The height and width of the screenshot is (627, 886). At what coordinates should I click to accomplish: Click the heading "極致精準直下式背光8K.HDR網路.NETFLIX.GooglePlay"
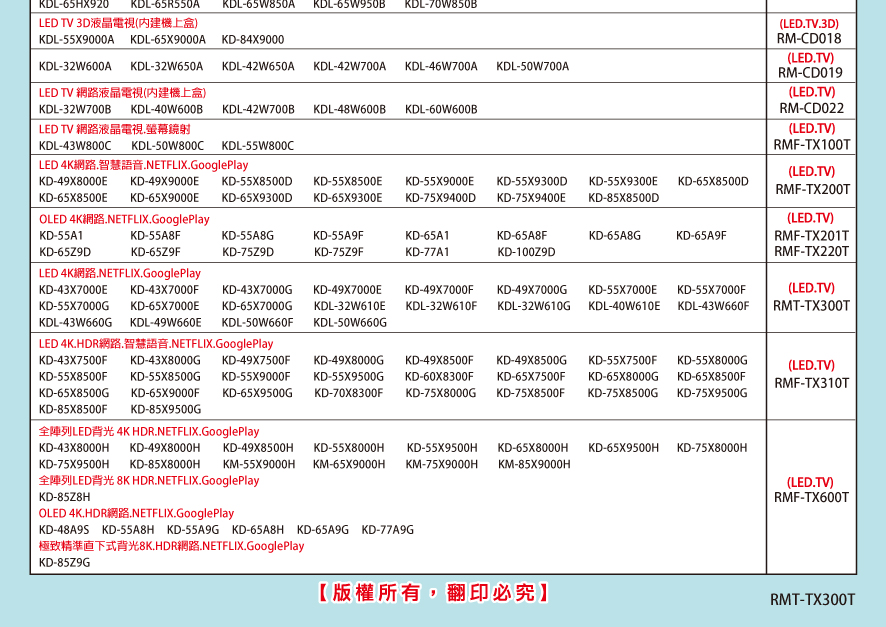pyautogui.click(x=171, y=546)
